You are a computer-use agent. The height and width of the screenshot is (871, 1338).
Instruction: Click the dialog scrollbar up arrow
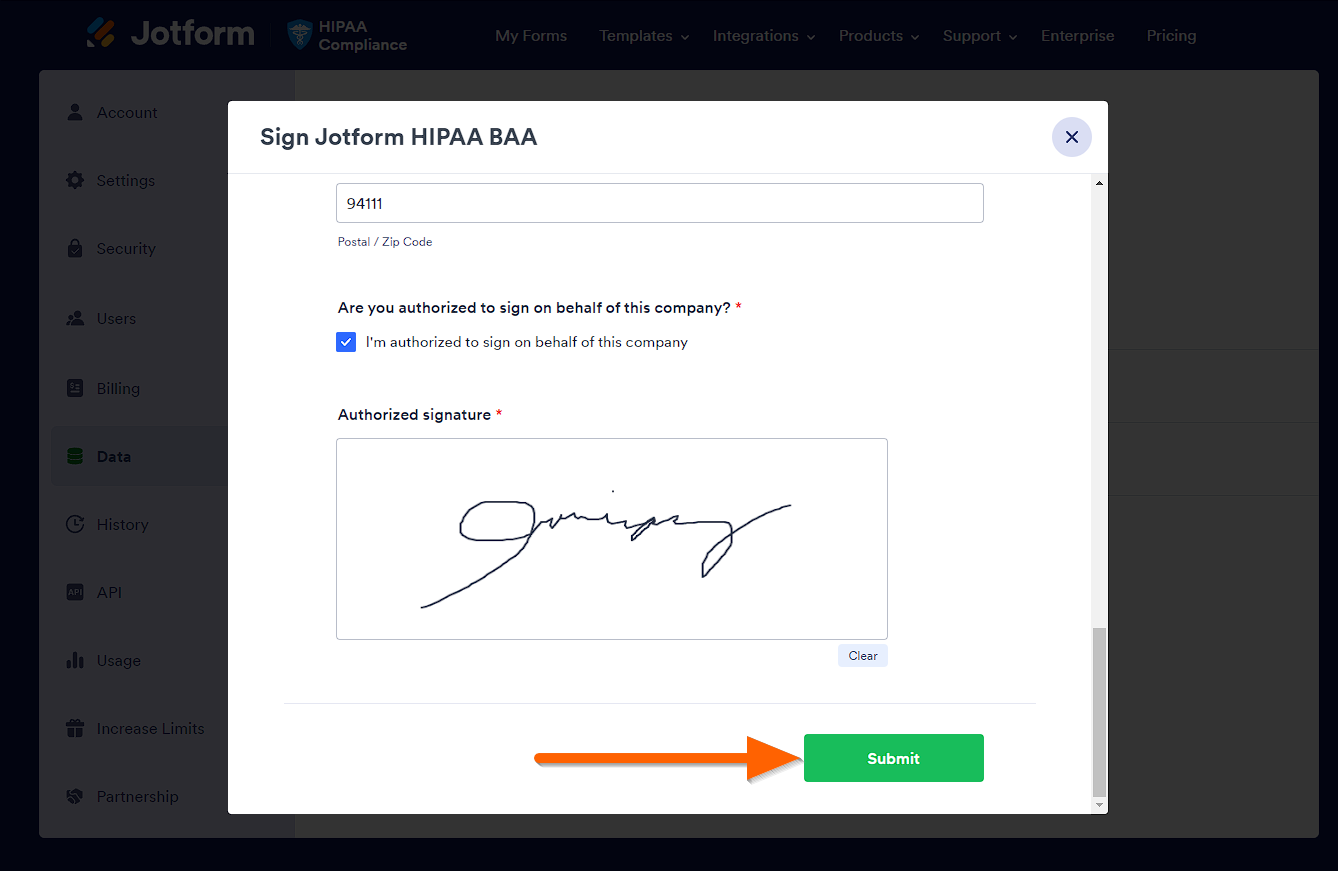click(1100, 183)
